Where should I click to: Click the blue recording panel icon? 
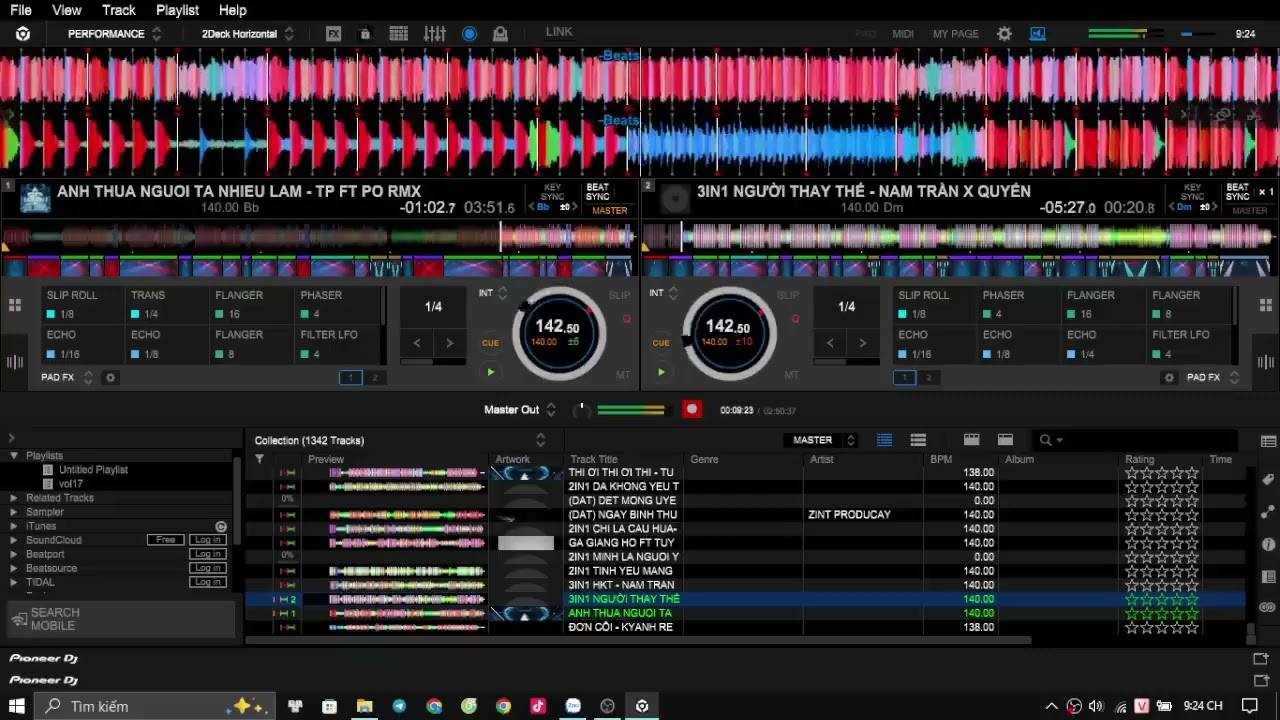coord(469,33)
